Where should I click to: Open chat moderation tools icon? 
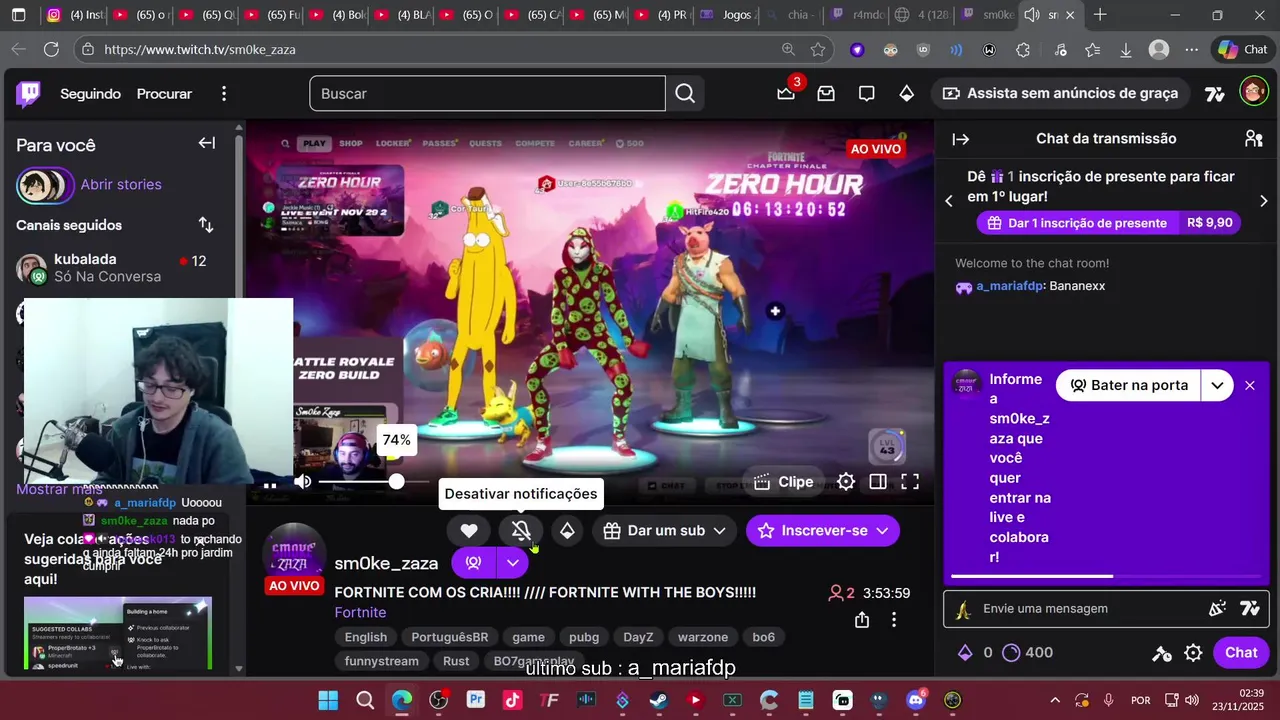[x=1162, y=653]
